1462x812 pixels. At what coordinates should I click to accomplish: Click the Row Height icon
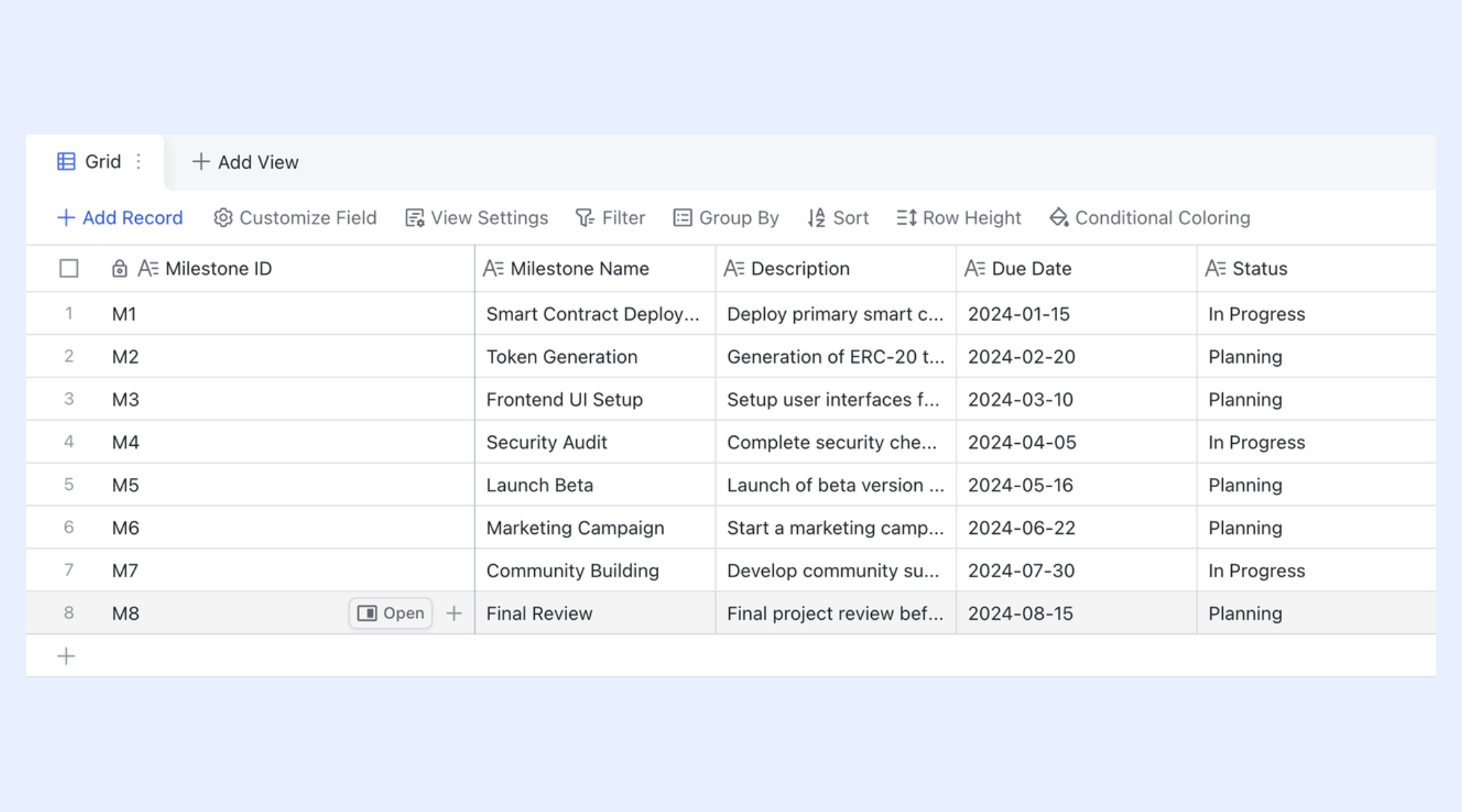(x=906, y=218)
